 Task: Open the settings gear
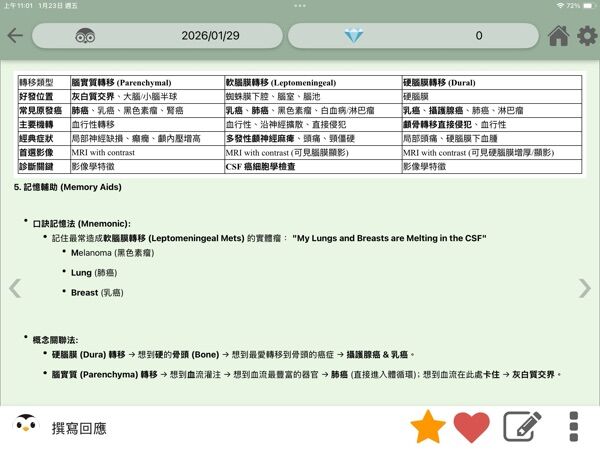[x=587, y=35]
